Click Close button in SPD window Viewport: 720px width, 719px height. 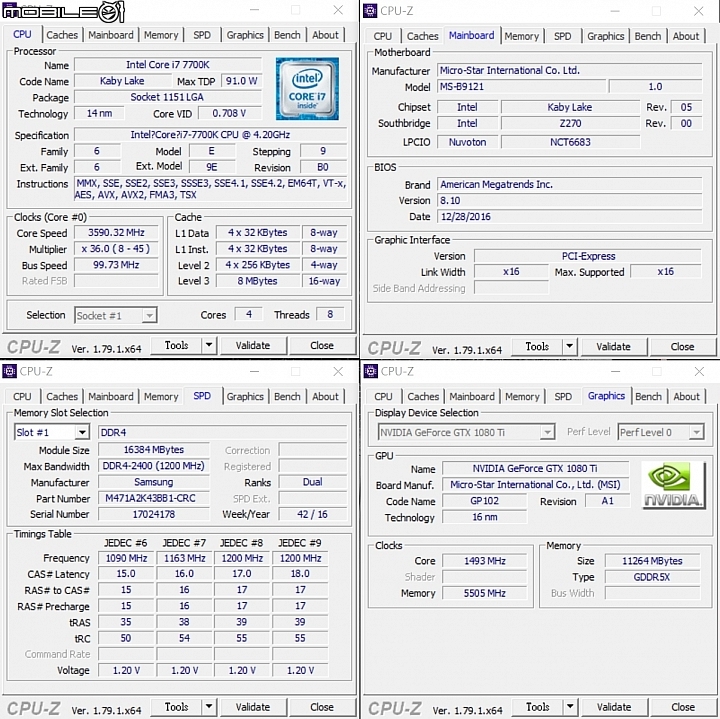coord(322,707)
